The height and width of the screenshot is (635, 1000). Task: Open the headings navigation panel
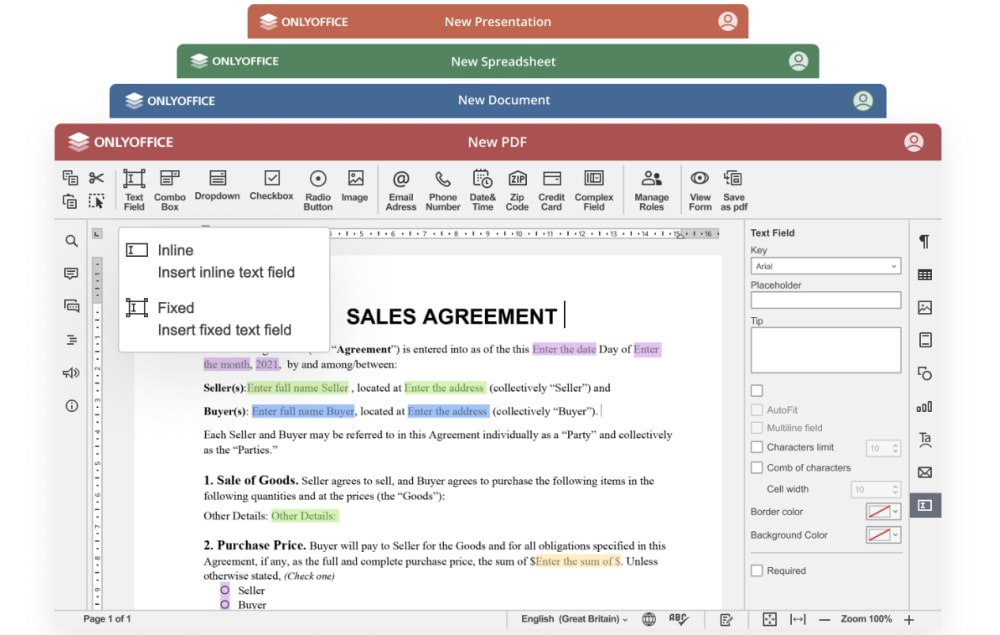pos(71,340)
